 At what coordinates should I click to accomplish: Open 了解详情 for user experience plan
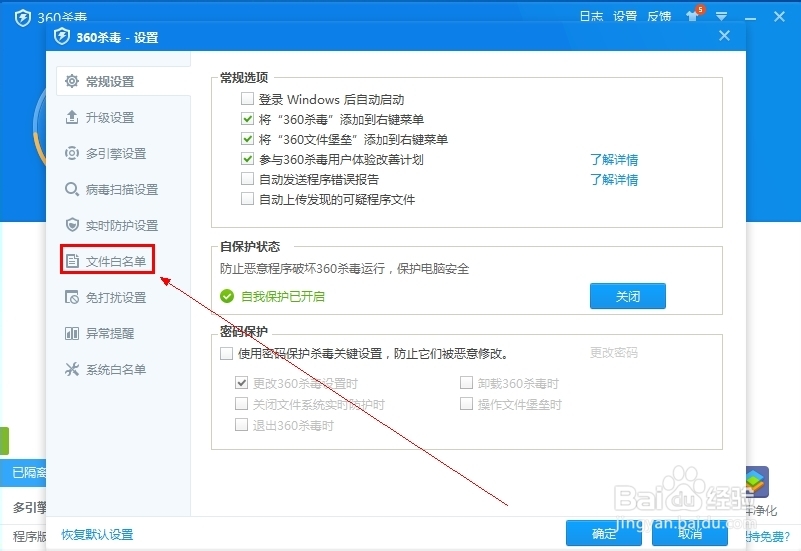(614, 159)
